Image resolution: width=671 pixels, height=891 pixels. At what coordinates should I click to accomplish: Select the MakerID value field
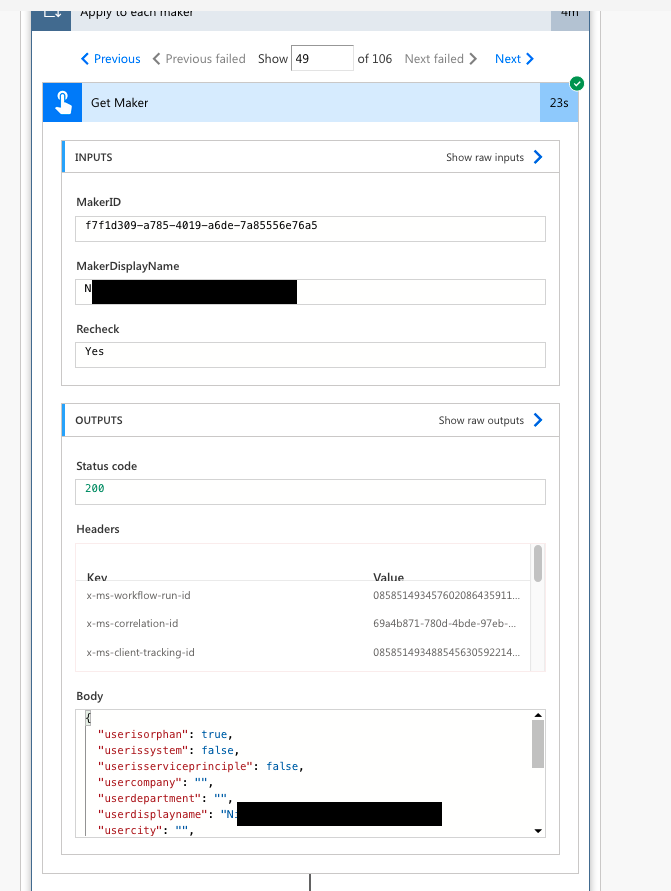310,228
